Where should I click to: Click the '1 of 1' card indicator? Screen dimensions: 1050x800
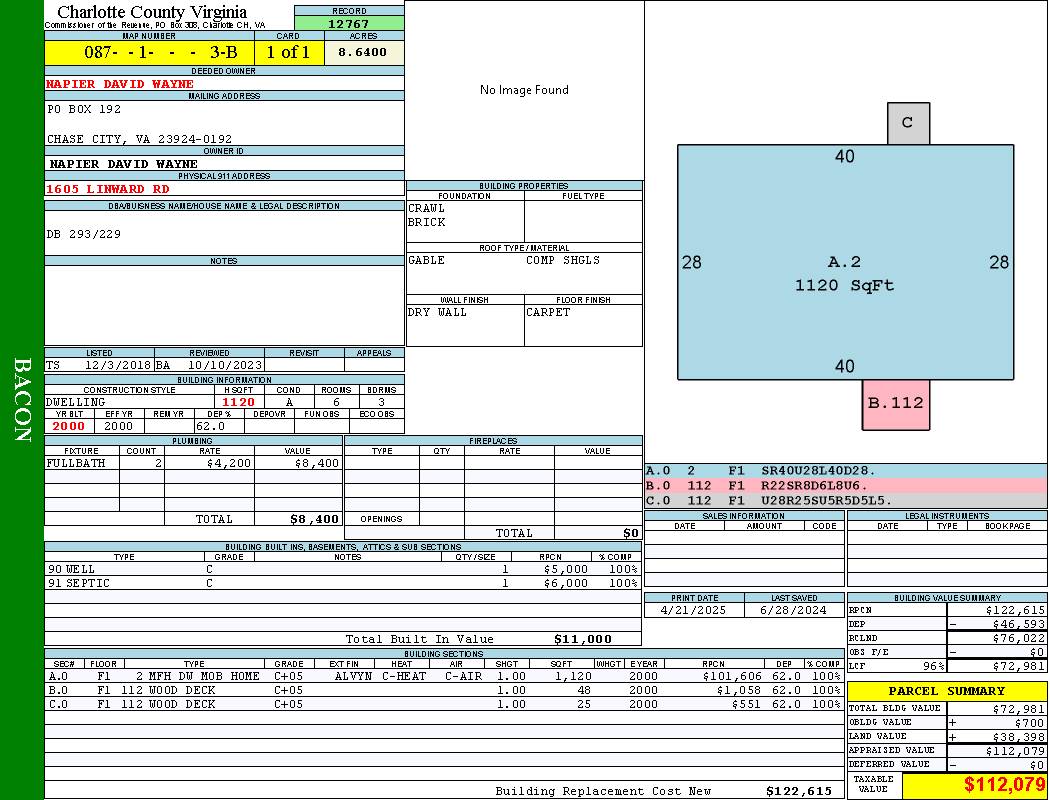tap(288, 53)
